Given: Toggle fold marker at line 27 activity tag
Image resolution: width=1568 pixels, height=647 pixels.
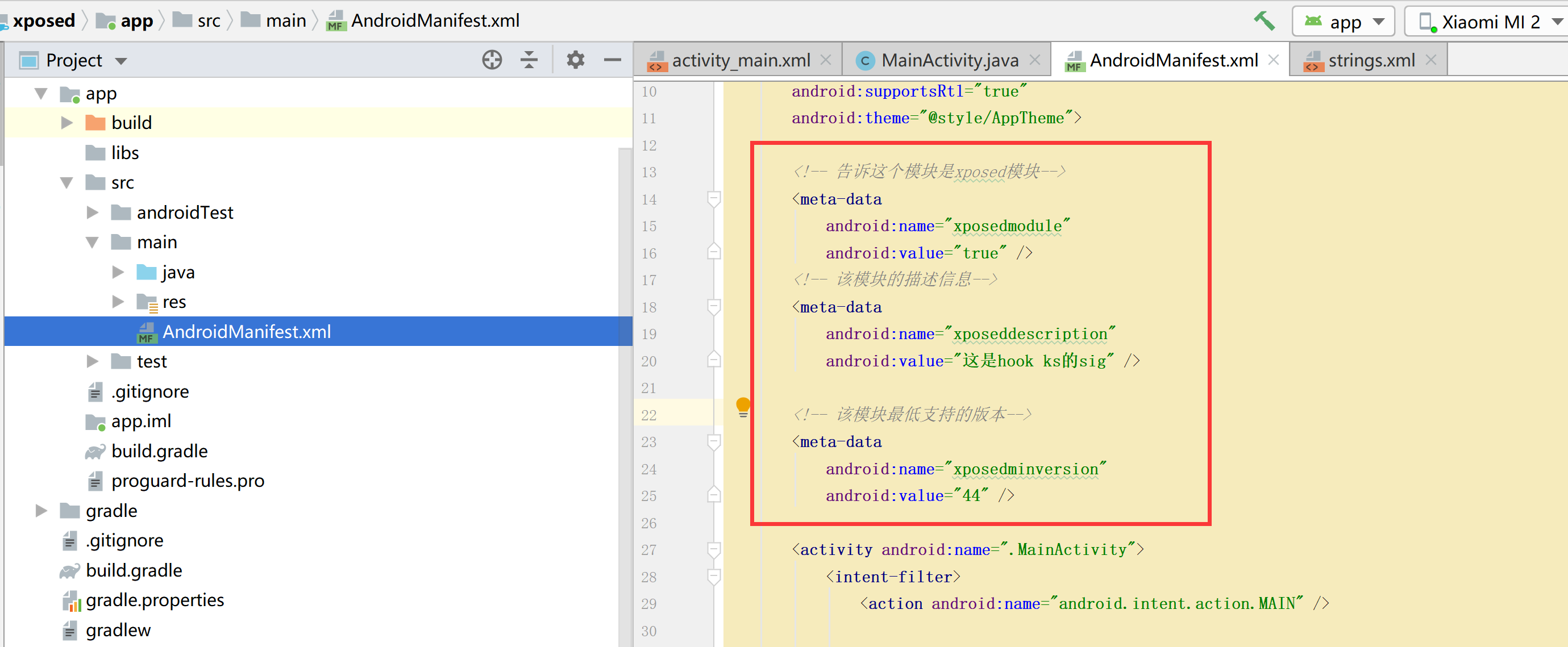Looking at the screenshot, I should click(x=714, y=550).
